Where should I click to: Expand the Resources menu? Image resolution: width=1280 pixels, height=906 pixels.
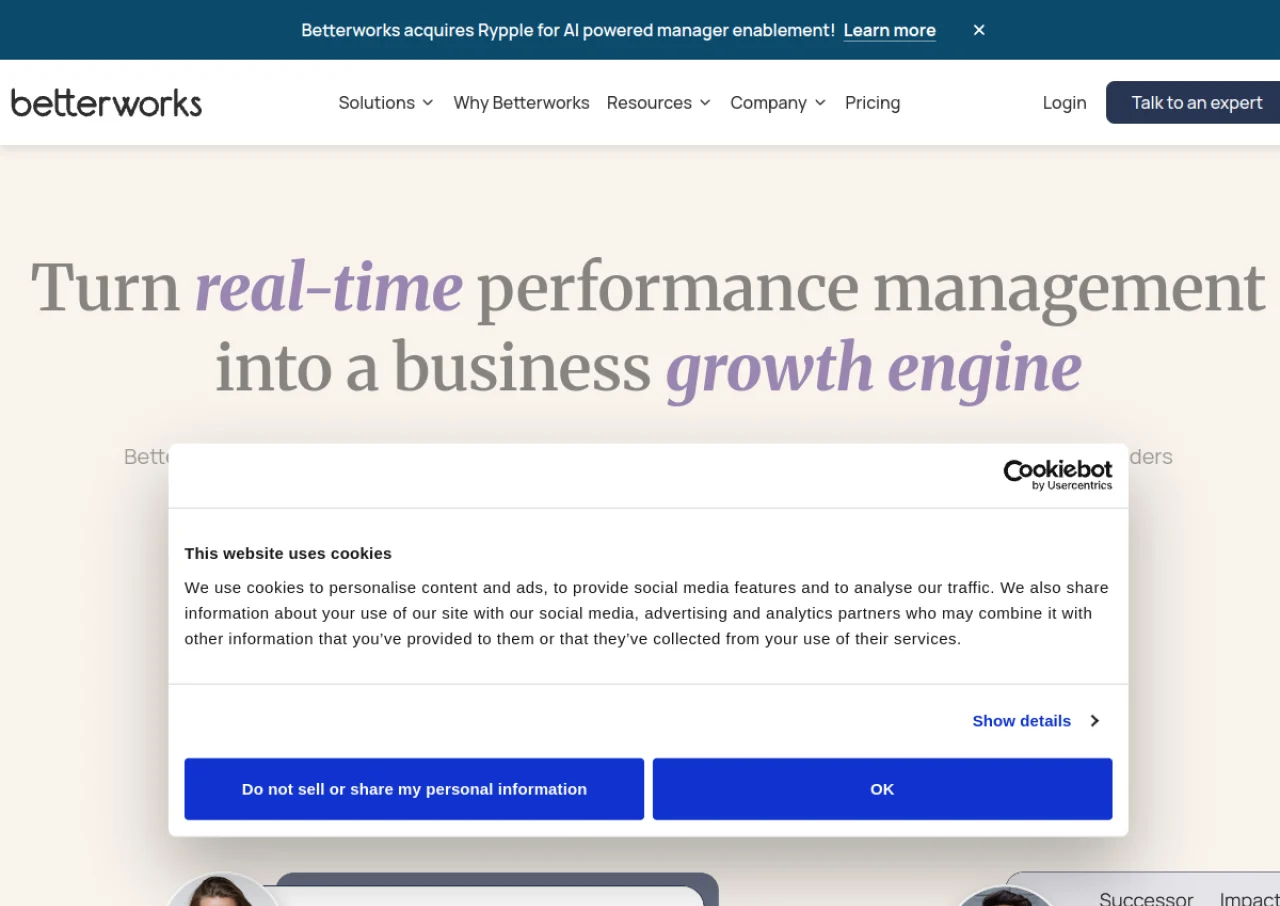coord(659,103)
